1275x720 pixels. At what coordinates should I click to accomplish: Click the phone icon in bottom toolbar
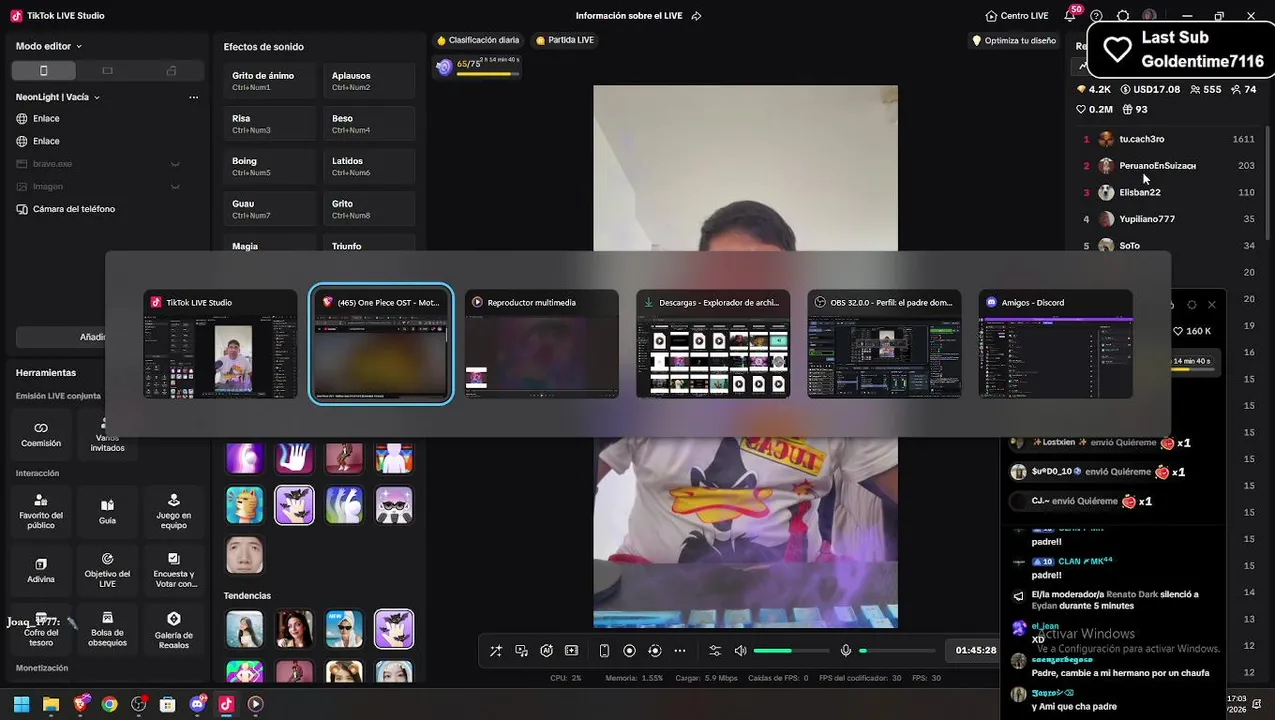[x=604, y=650]
